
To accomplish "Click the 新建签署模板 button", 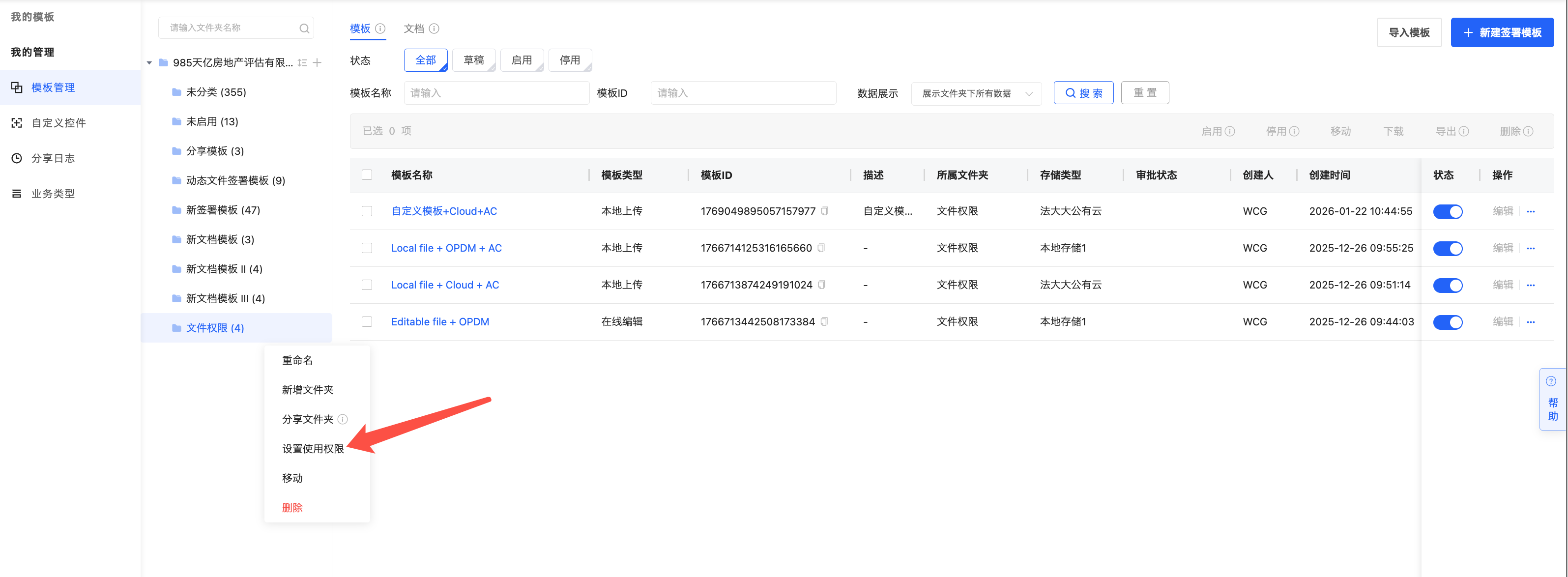I will coord(1502,33).
